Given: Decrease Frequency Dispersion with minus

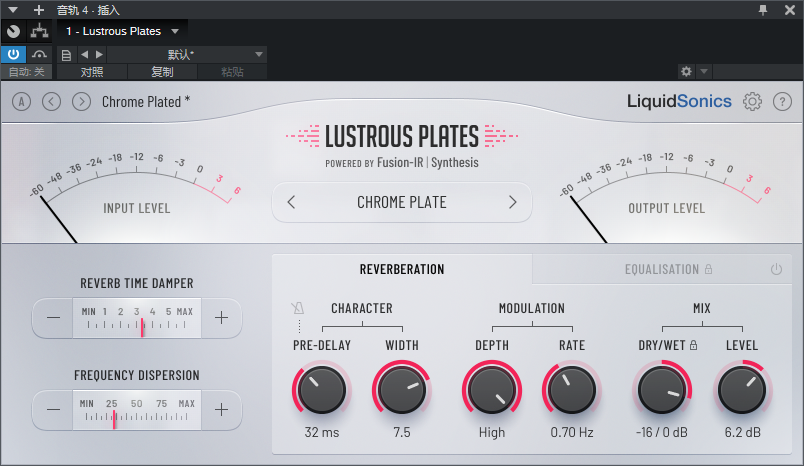Looking at the screenshot, I should [x=53, y=410].
